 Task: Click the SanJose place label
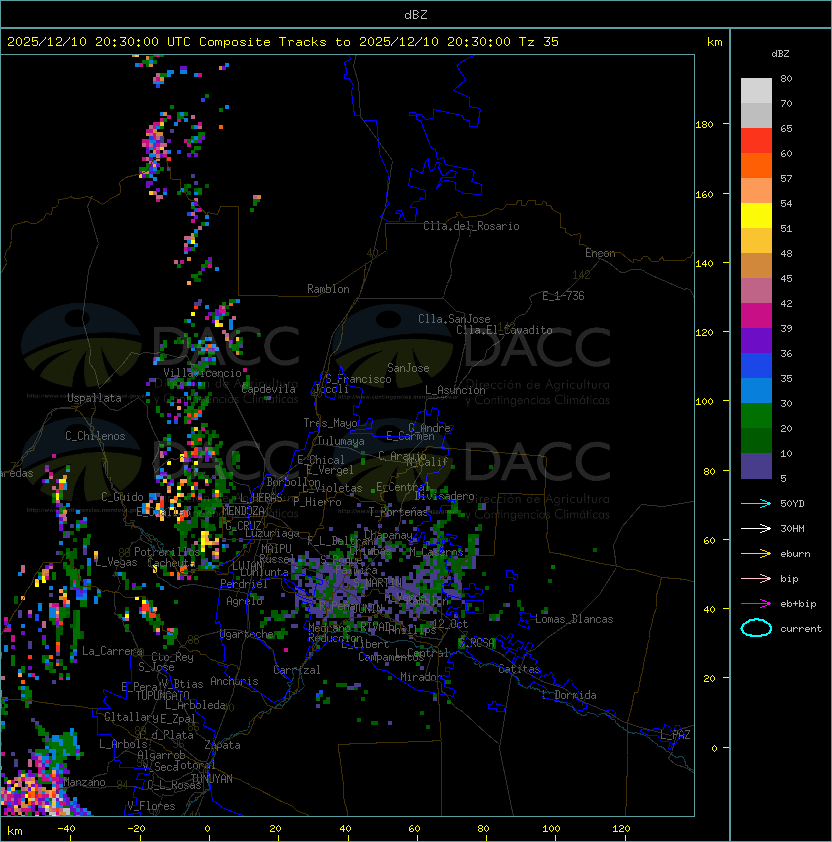point(408,368)
